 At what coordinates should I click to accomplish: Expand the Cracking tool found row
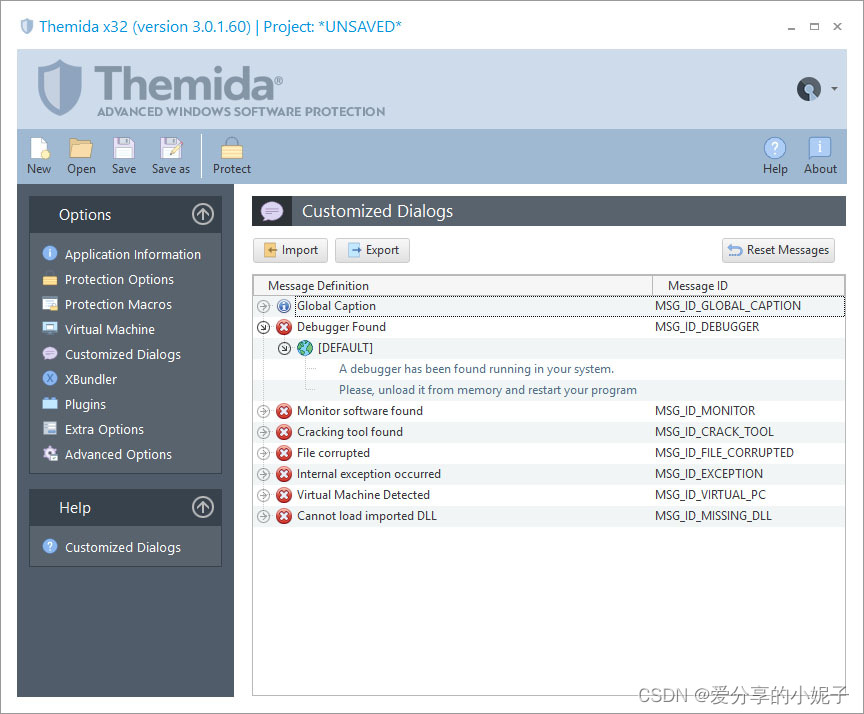click(263, 432)
